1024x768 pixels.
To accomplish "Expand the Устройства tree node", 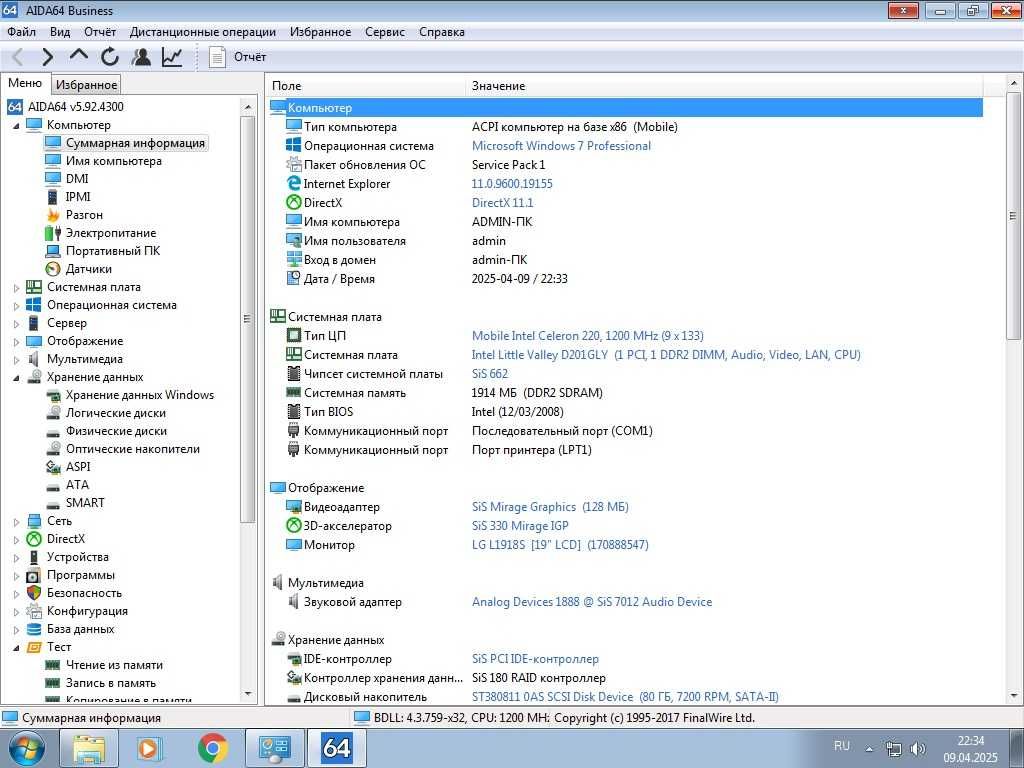I will point(16,558).
